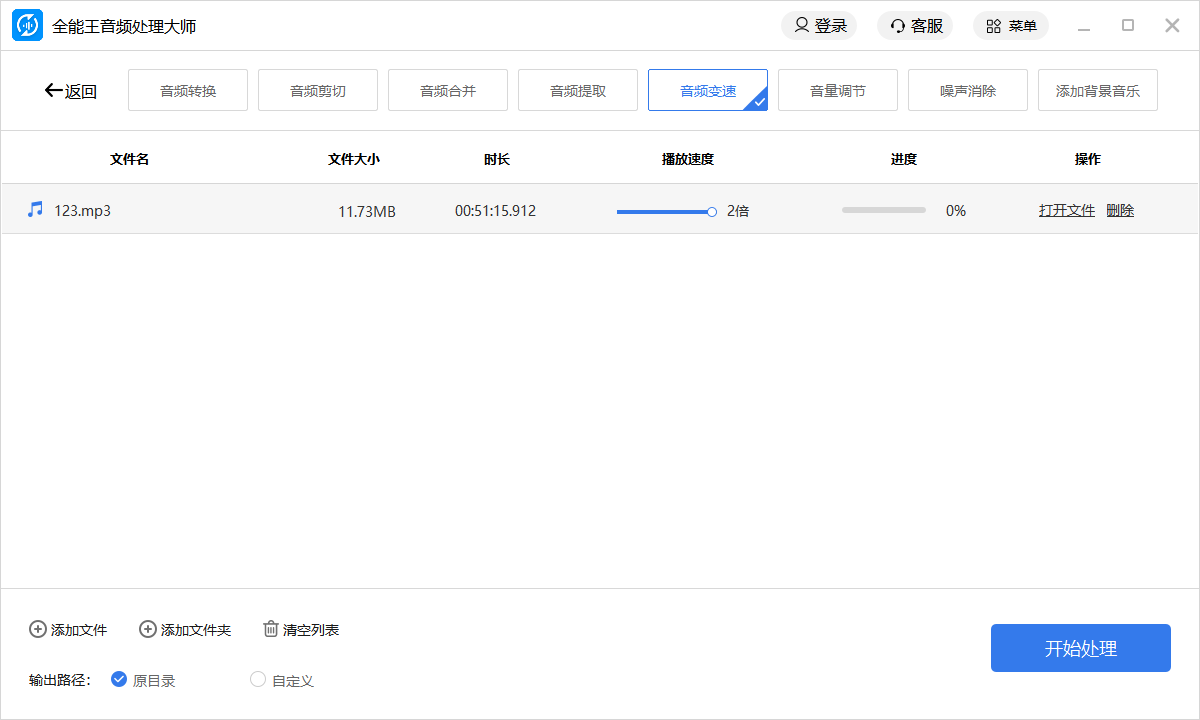Select 原目录 output path option
1200x720 pixels.
point(119,680)
